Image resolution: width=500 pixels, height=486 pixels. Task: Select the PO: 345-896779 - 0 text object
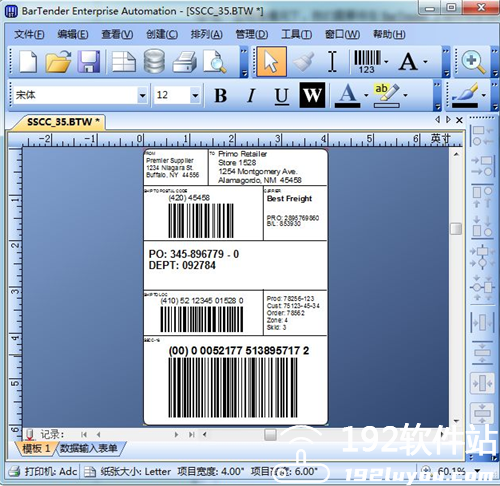coord(194,254)
